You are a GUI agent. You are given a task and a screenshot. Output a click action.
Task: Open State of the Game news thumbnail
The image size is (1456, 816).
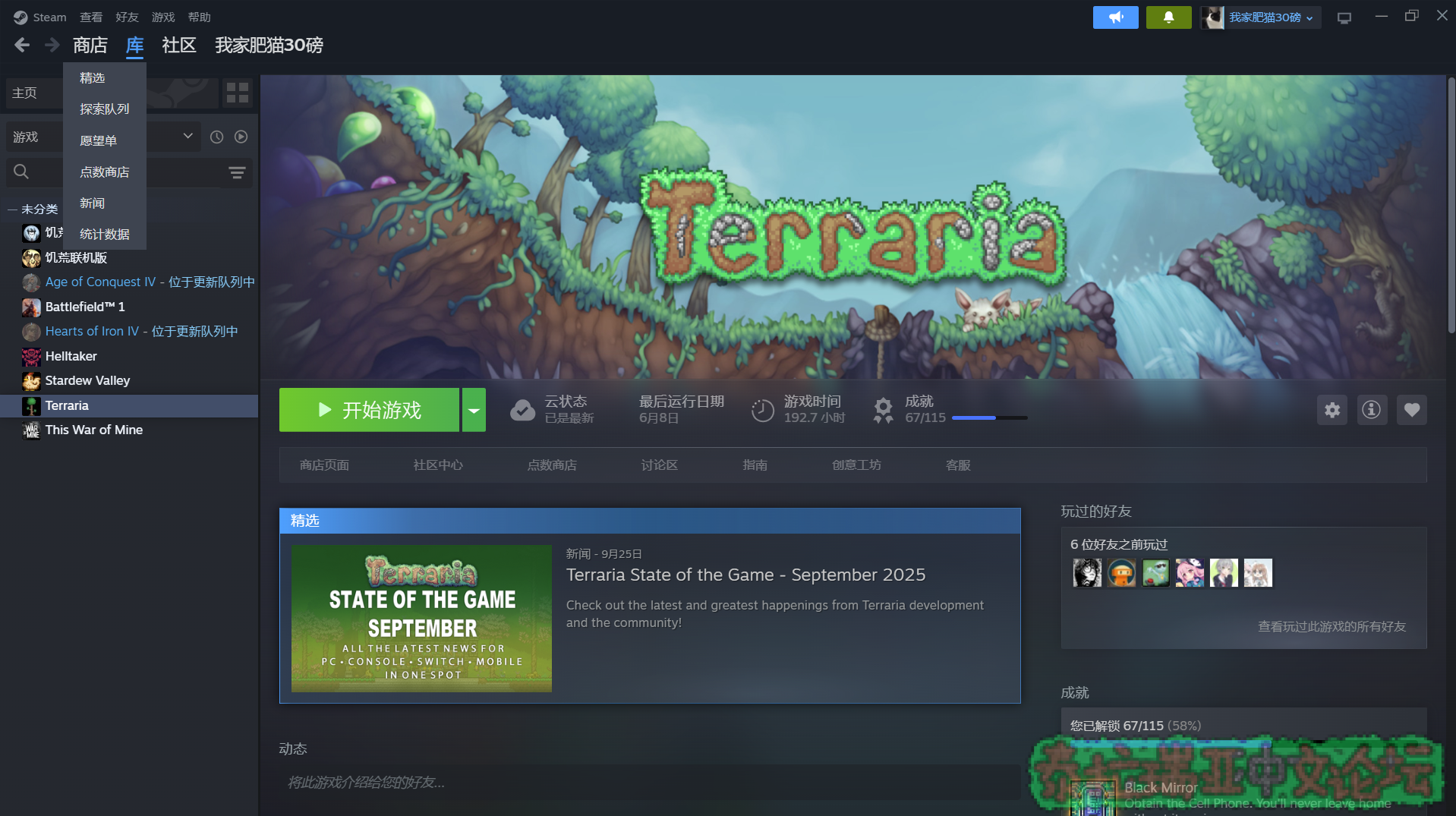point(421,618)
